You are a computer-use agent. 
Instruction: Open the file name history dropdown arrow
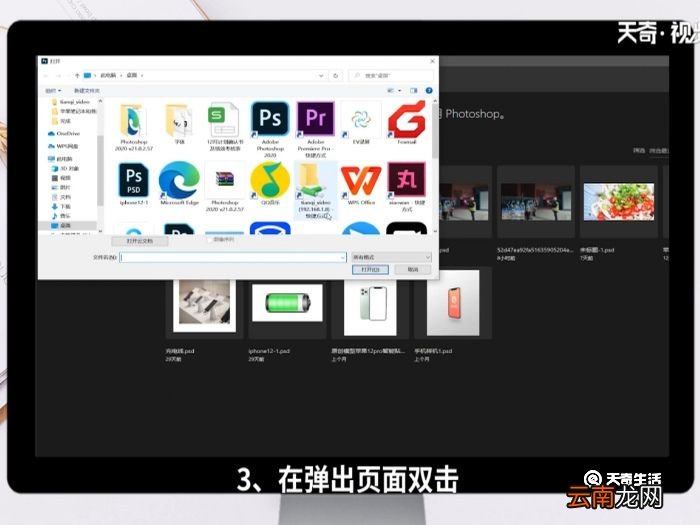[x=343, y=257]
